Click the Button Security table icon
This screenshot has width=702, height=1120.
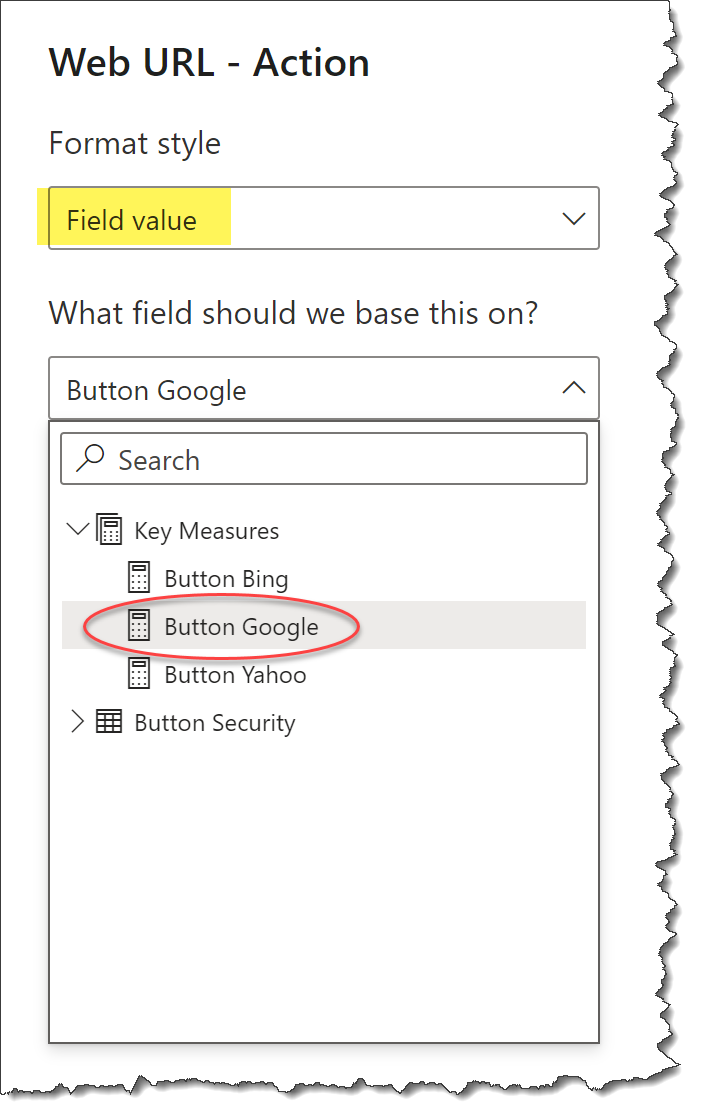[109, 721]
